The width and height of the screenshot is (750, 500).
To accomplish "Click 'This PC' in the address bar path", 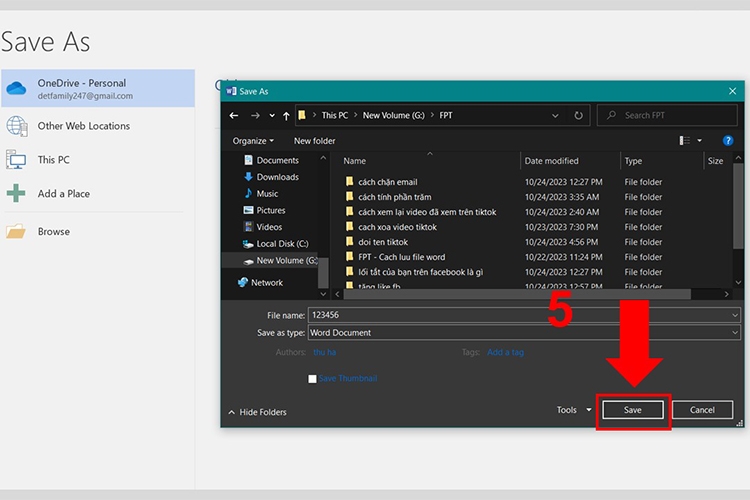I will [334, 115].
